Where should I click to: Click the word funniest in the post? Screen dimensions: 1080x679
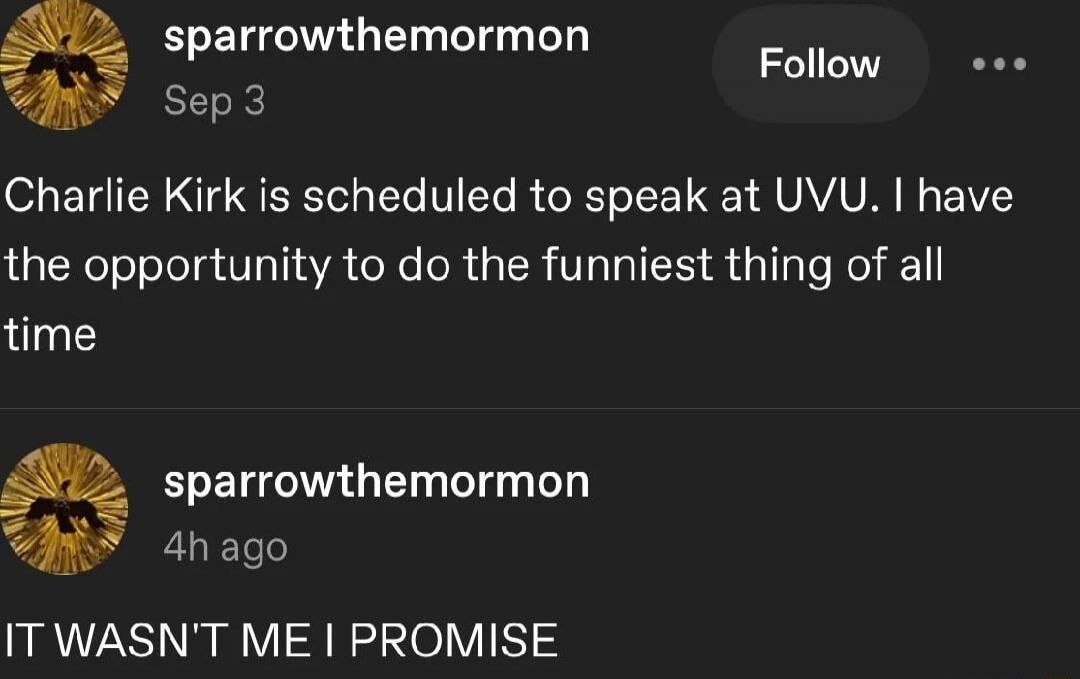coord(627,265)
